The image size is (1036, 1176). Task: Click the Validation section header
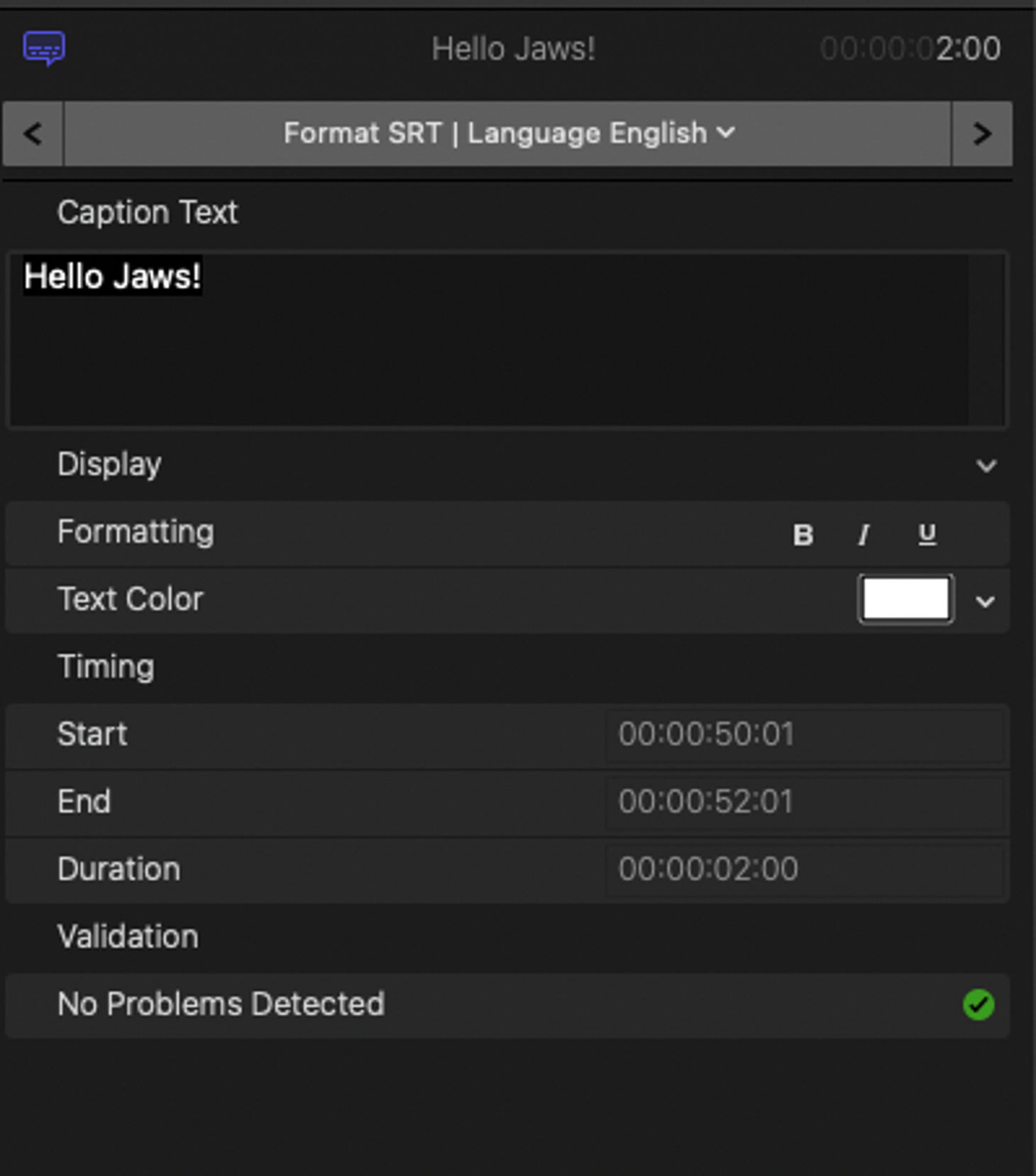(128, 936)
